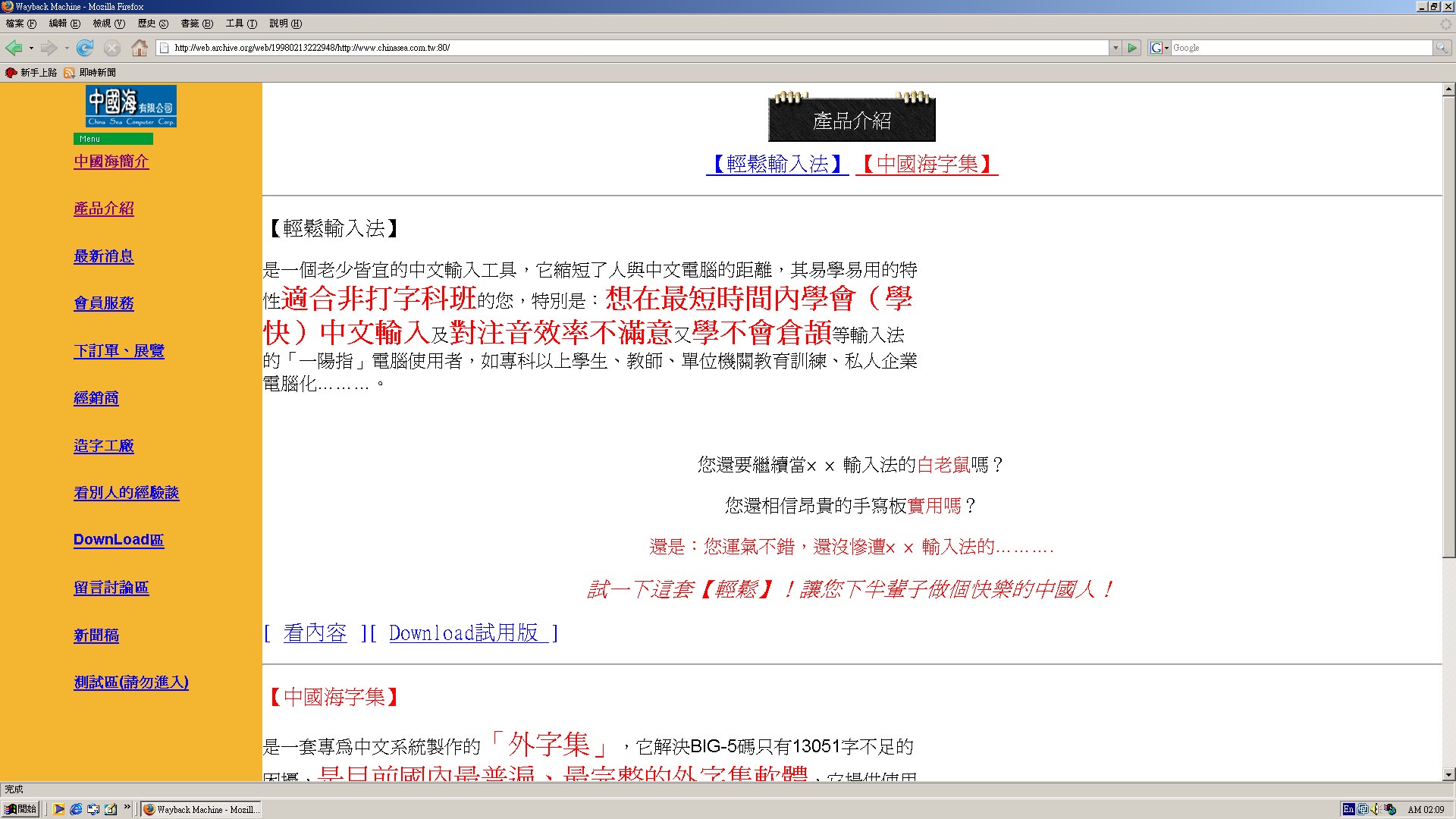
Task: Click the Back arrow navigation icon
Action: [14, 48]
